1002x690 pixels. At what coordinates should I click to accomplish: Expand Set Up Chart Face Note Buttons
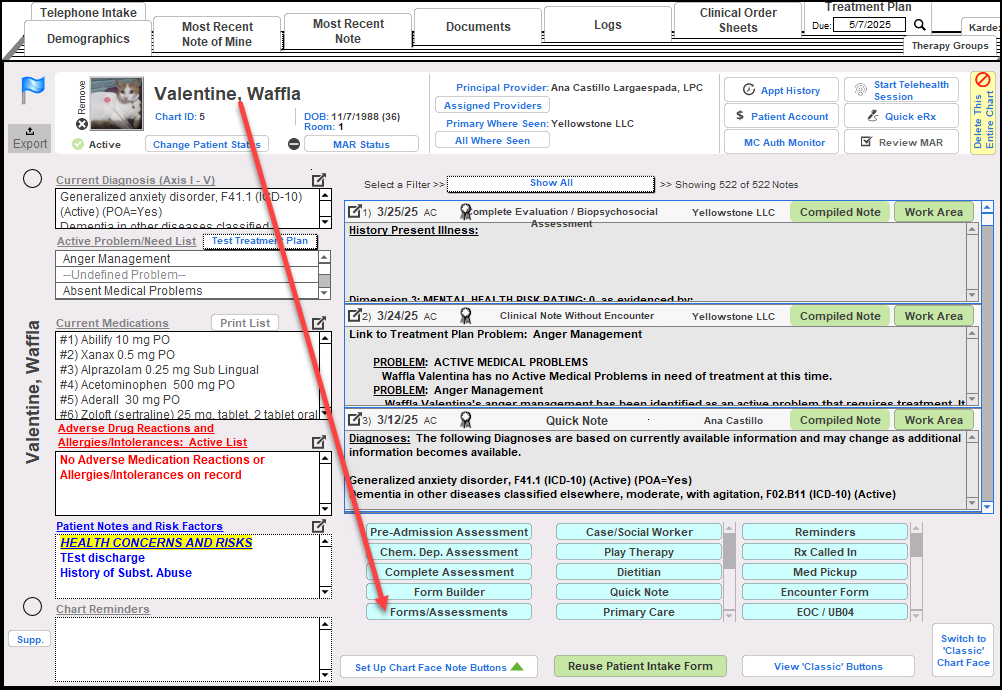point(439,667)
